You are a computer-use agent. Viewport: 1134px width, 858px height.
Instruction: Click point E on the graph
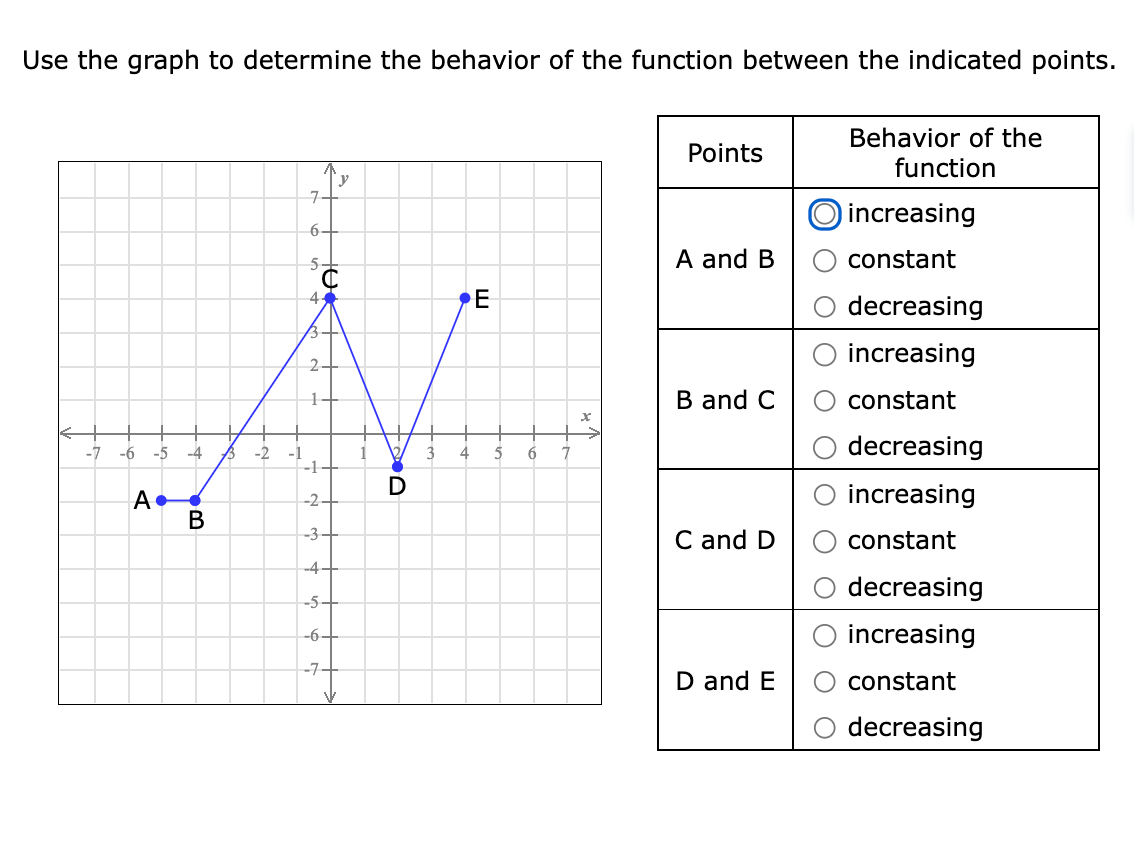coord(465,297)
